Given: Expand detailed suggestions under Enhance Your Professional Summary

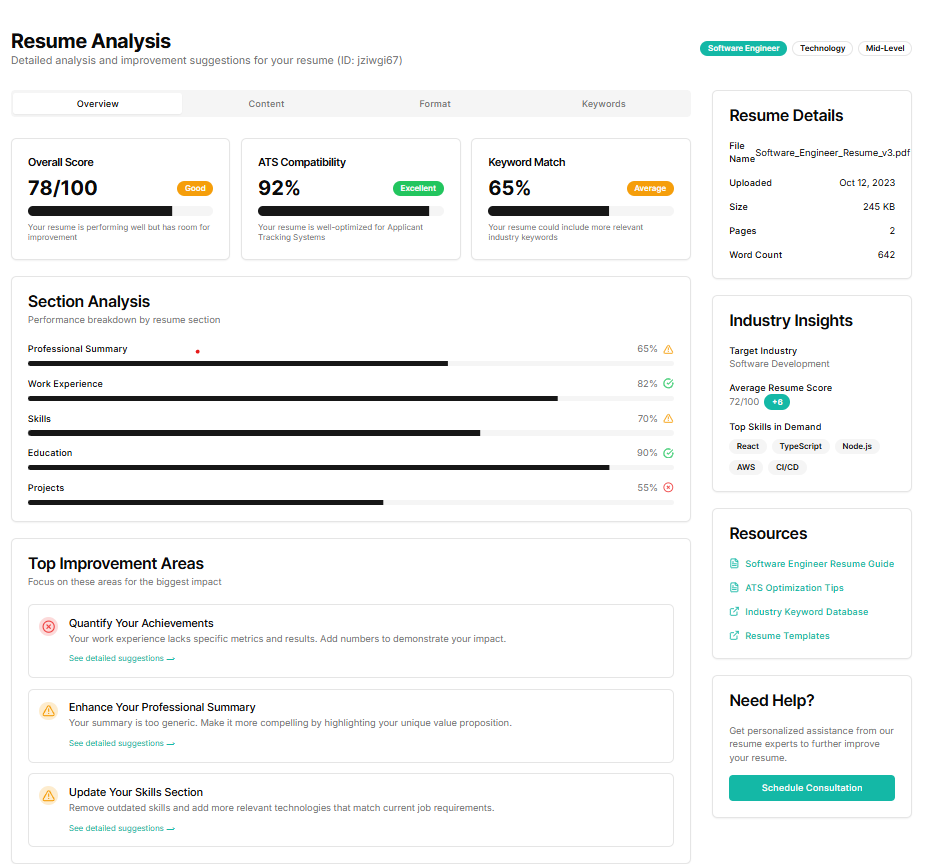Looking at the screenshot, I should pos(122,743).
